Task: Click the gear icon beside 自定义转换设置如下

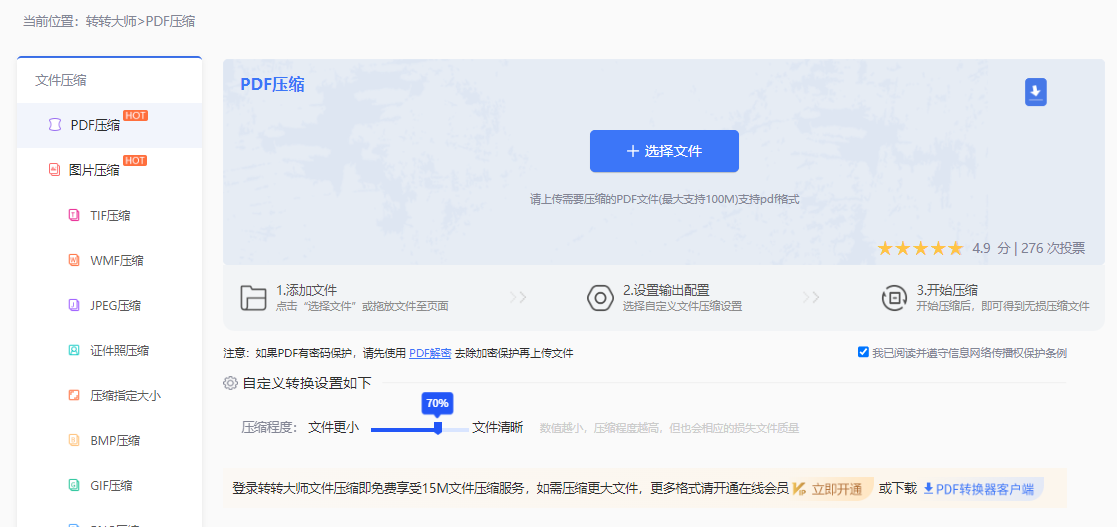Action: [230, 383]
